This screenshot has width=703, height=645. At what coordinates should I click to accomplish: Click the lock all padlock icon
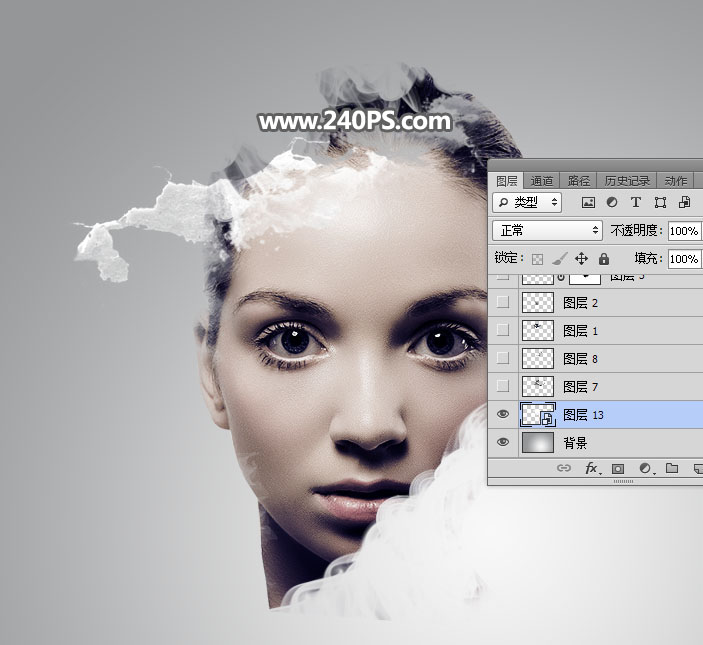pyautogui.click(x=604, y=259)
